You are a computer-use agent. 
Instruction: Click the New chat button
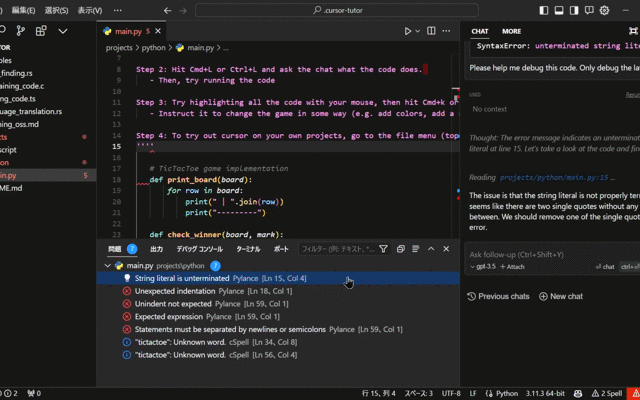[560, 296]
